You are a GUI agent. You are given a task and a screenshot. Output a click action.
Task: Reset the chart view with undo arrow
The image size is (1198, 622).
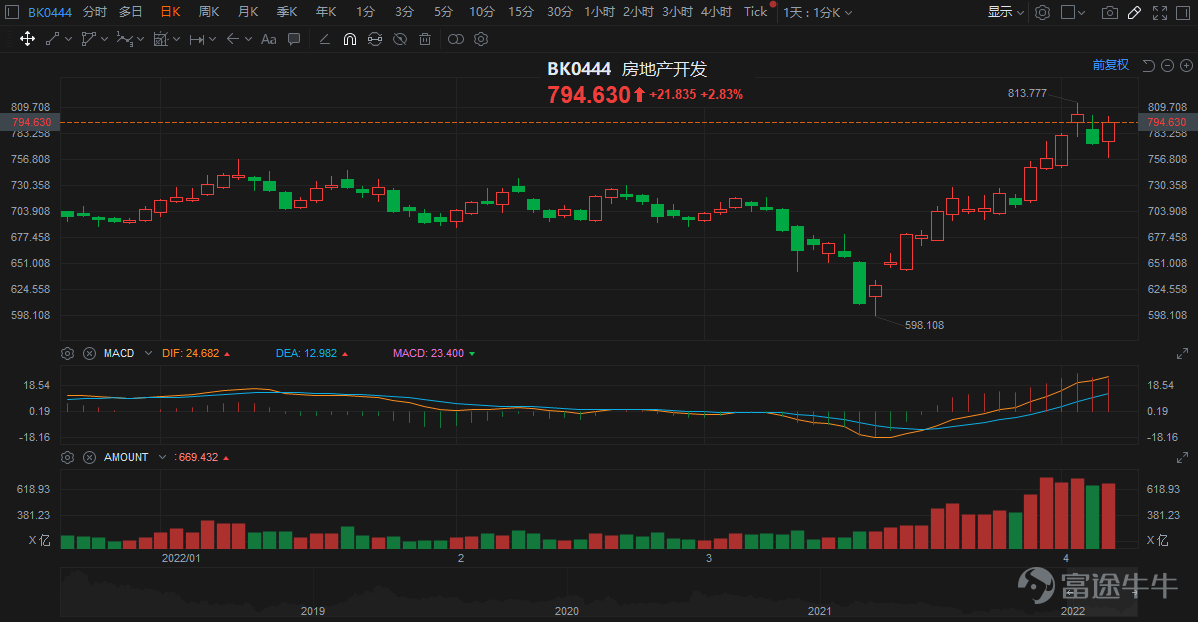click(1148, 66)
